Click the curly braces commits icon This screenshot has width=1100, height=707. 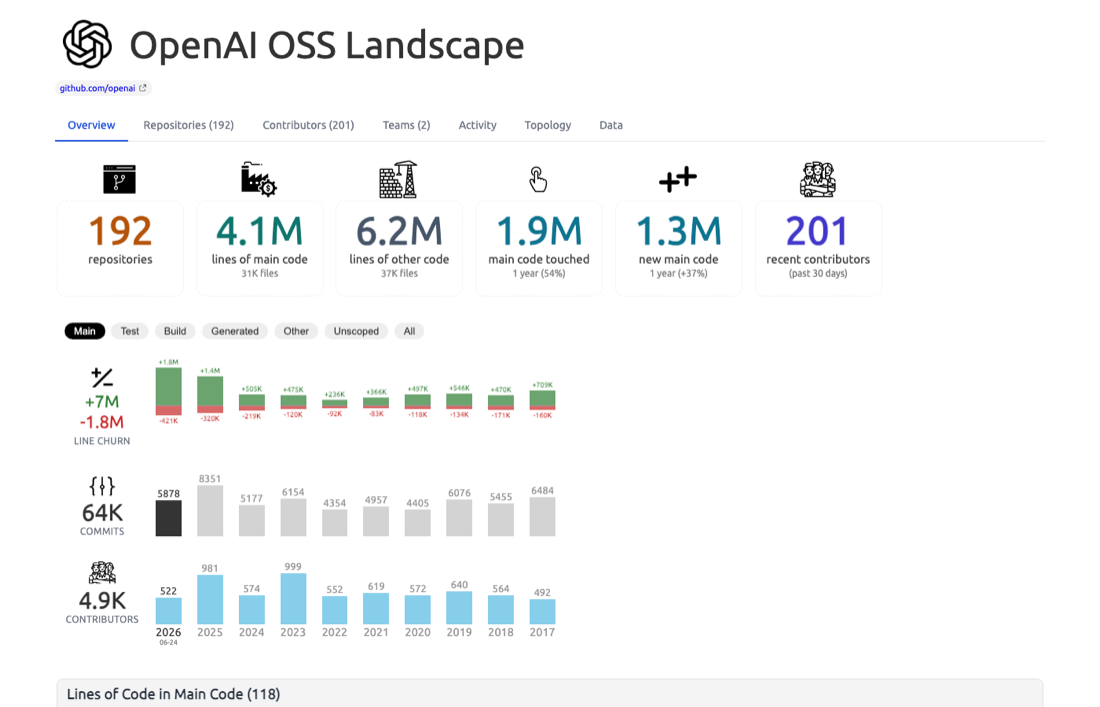coord(102,486)
